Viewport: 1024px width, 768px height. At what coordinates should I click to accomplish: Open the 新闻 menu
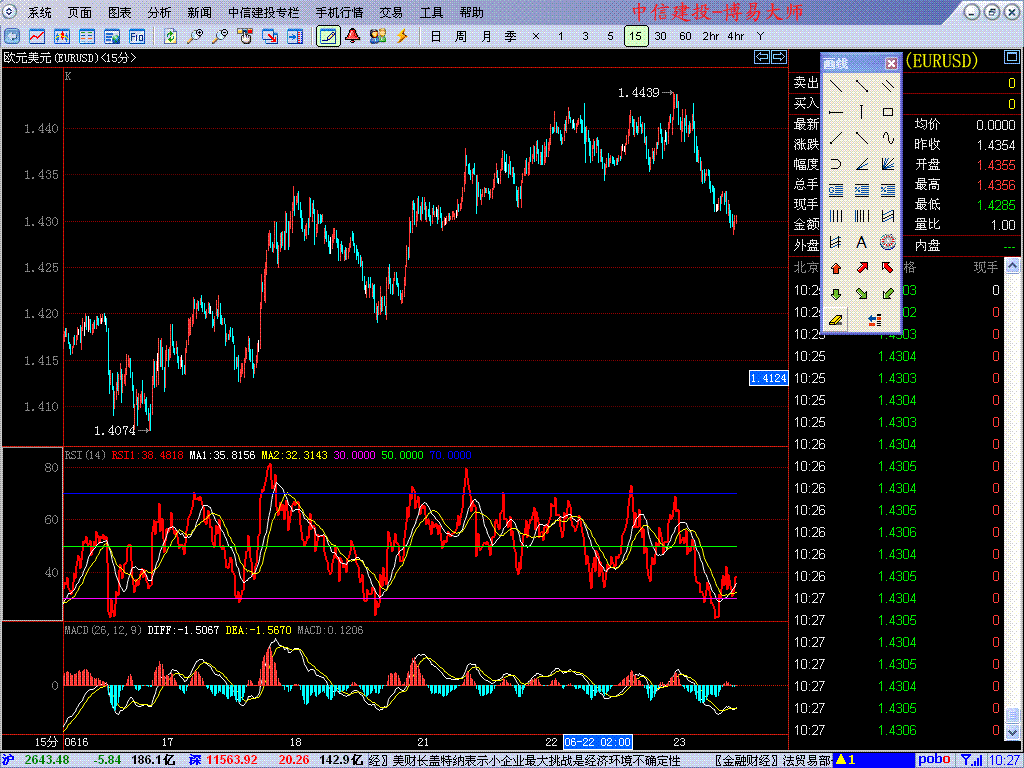[199, 12]
